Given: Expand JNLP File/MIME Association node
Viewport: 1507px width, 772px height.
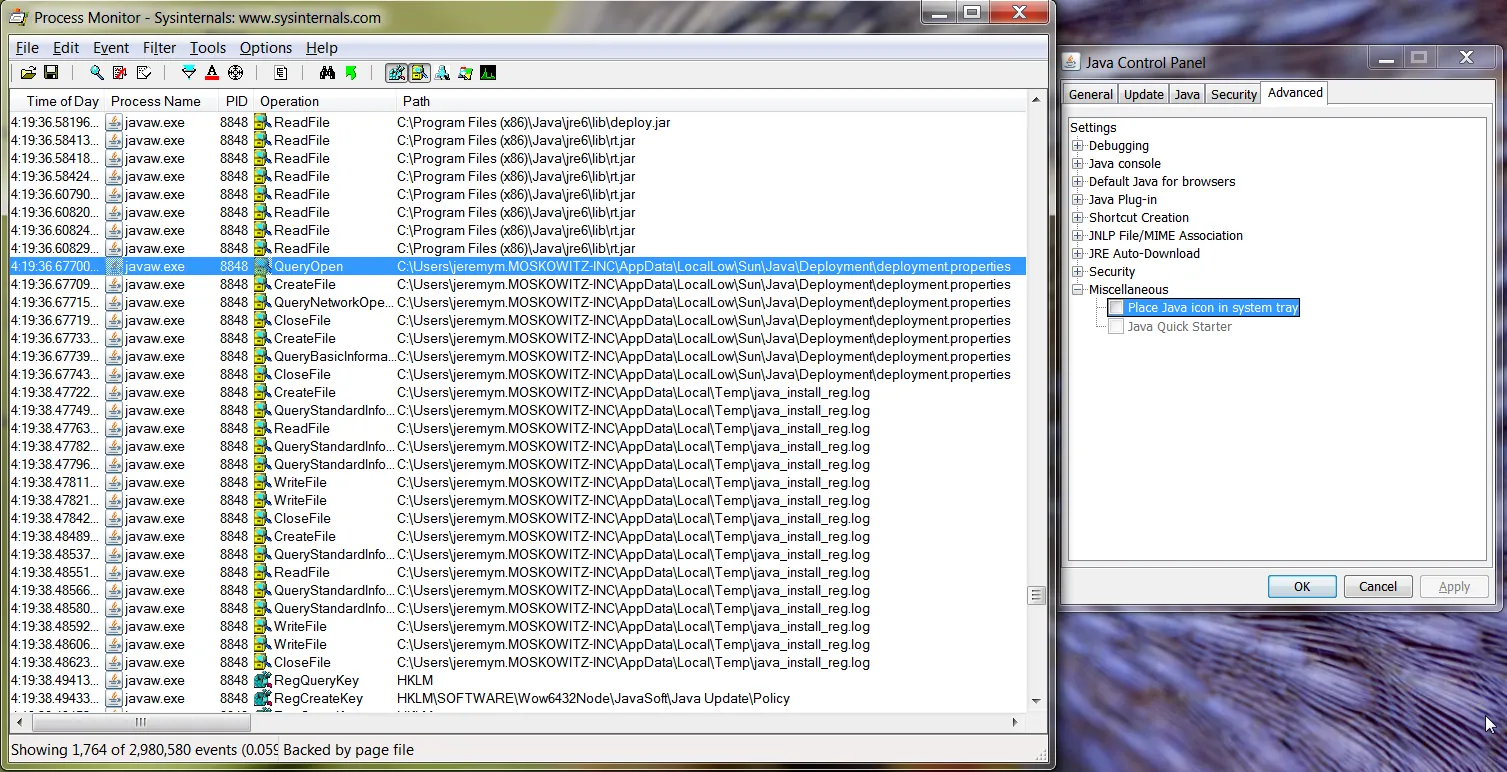Looking at the screenshot, I should [x=1078, y=236].
